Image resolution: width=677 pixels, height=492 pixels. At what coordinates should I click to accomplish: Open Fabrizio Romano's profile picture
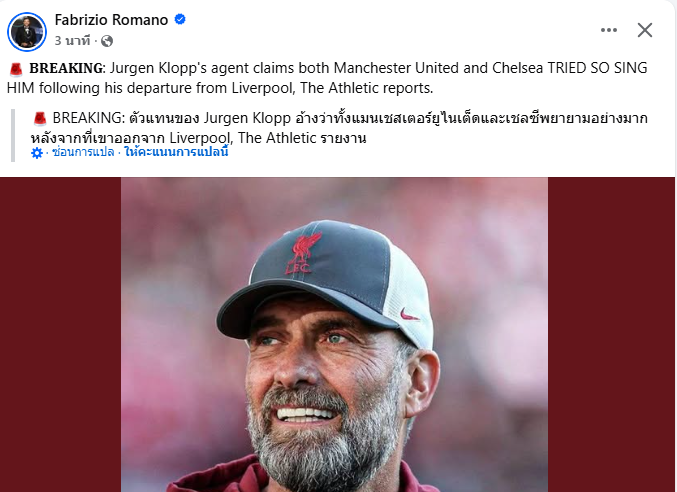click(27, 32)
